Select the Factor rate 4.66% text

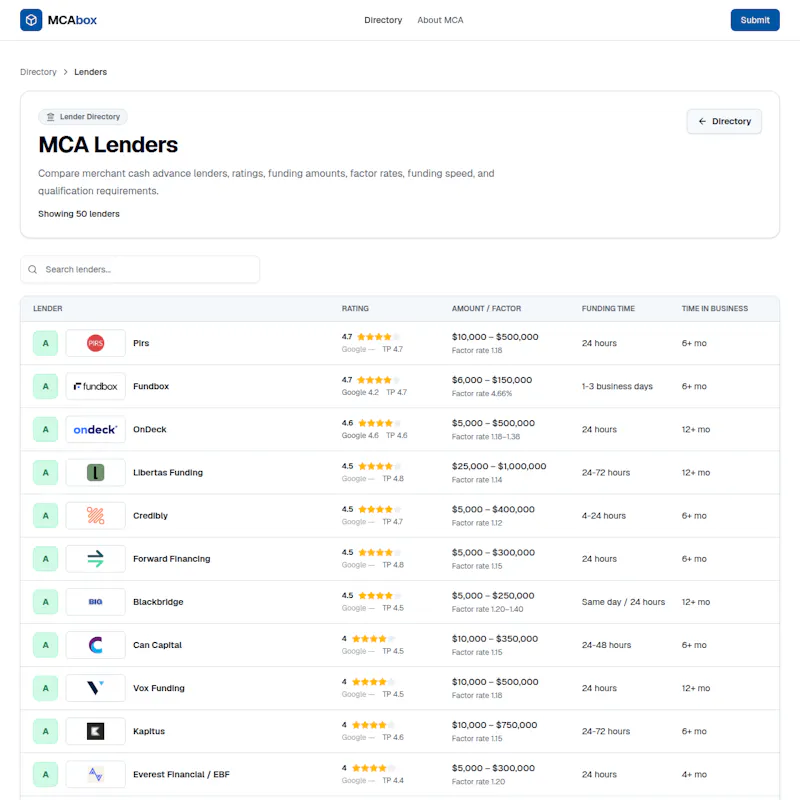click(482, 393)
